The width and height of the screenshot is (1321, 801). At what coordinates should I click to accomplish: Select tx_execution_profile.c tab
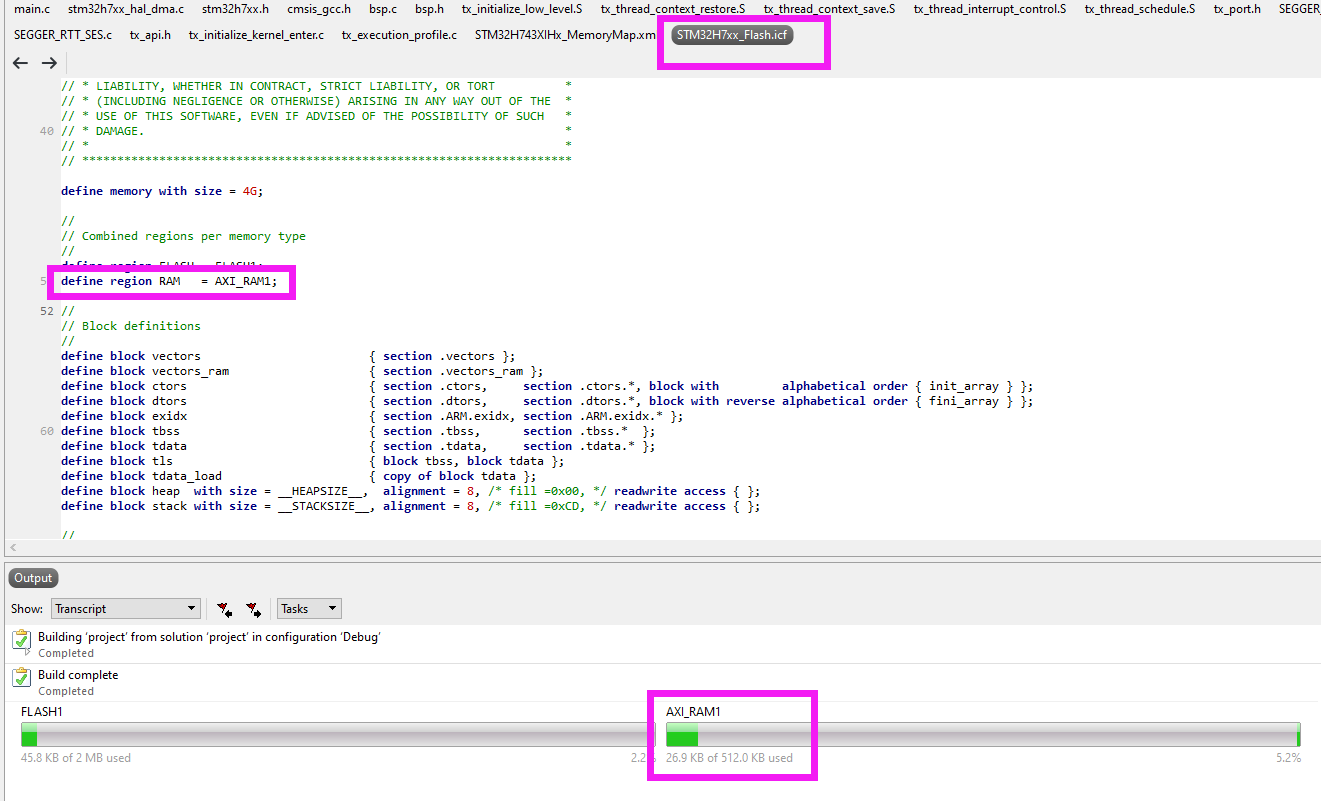coord(399,35)
